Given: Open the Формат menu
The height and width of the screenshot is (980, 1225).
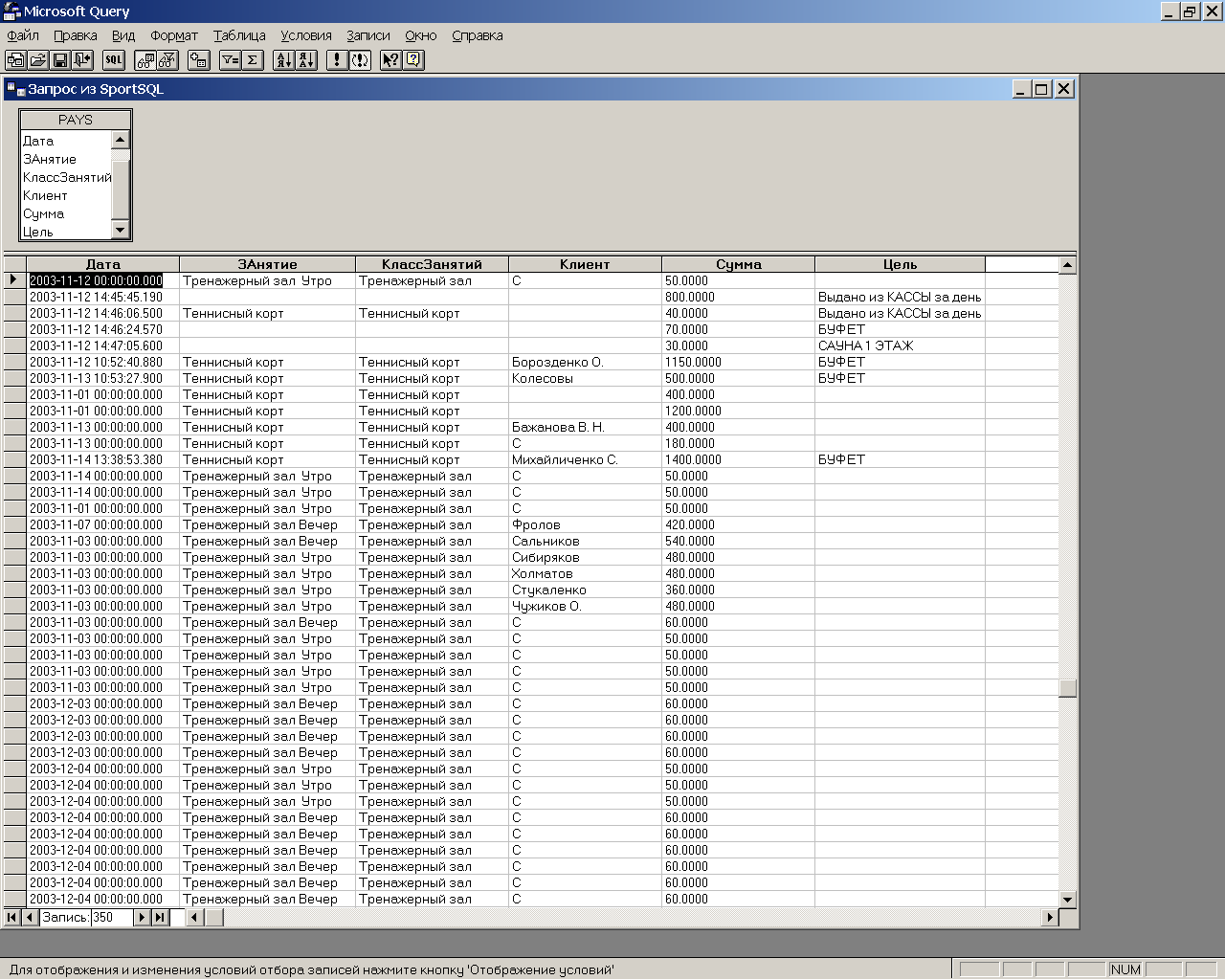Looking at the screenshot, I should pyautogui.click(x=174, y=35).
